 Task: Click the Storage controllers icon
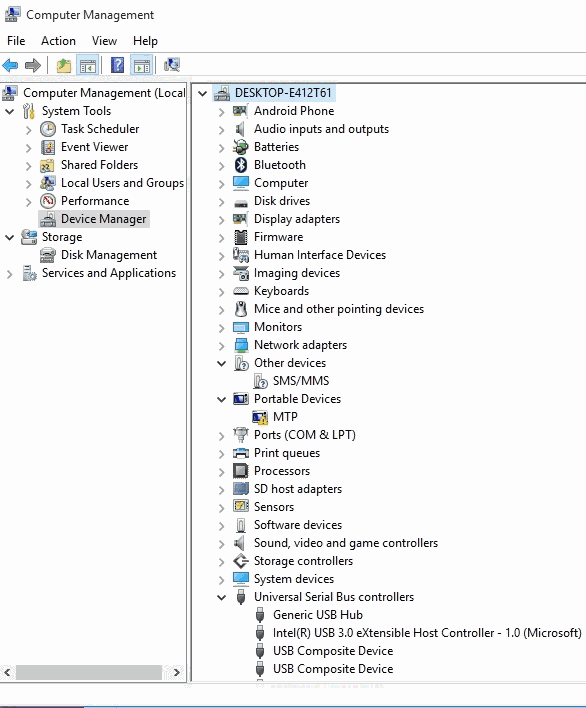coord(241,561)
